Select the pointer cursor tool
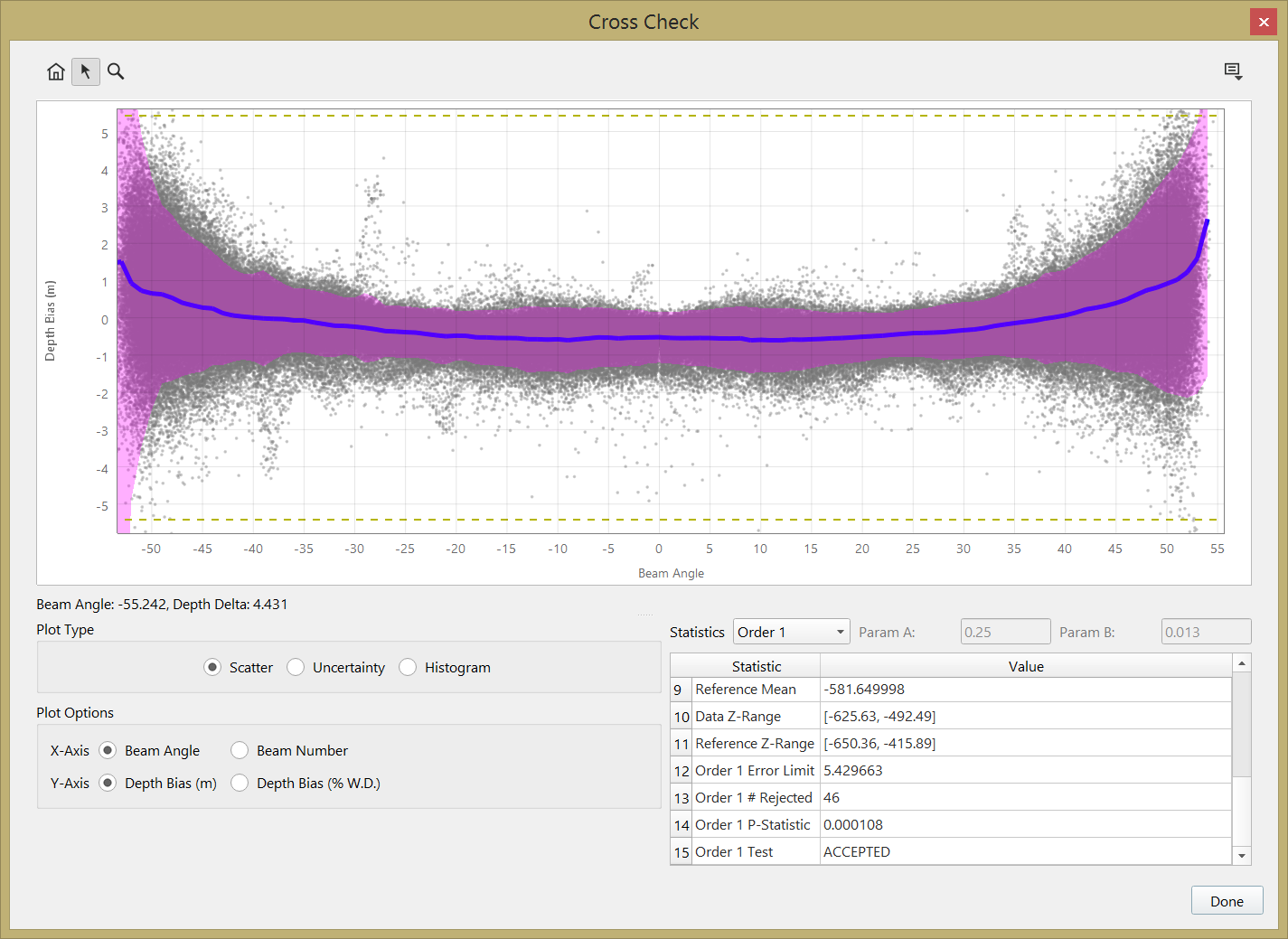The image size is (1288, 939). click(86, 71)
